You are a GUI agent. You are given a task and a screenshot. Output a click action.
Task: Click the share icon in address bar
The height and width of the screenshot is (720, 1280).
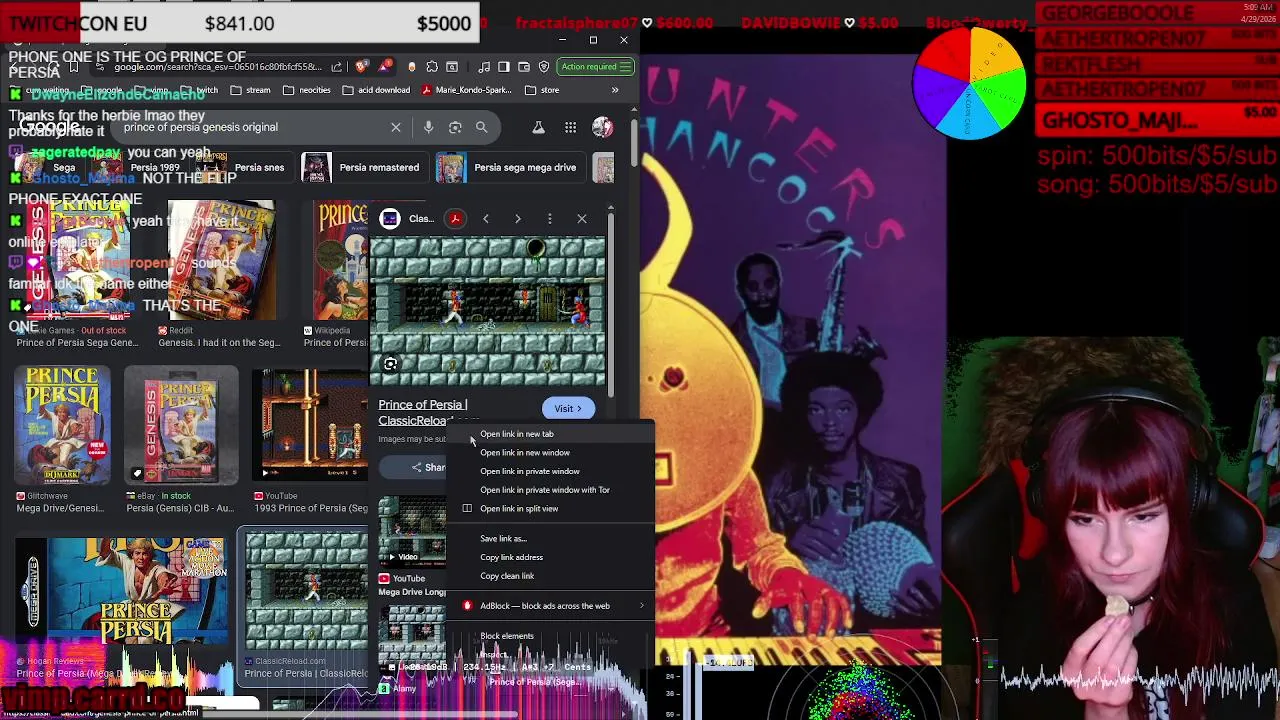click(338, 67)
